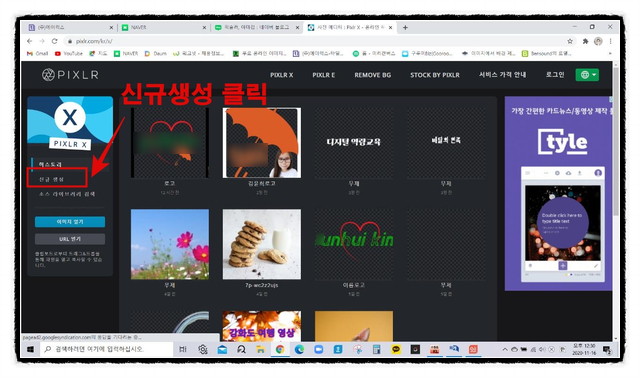Open the 디지털 역량교육 text thumbnail
This screenshot has width=640, height=378.
353,142
